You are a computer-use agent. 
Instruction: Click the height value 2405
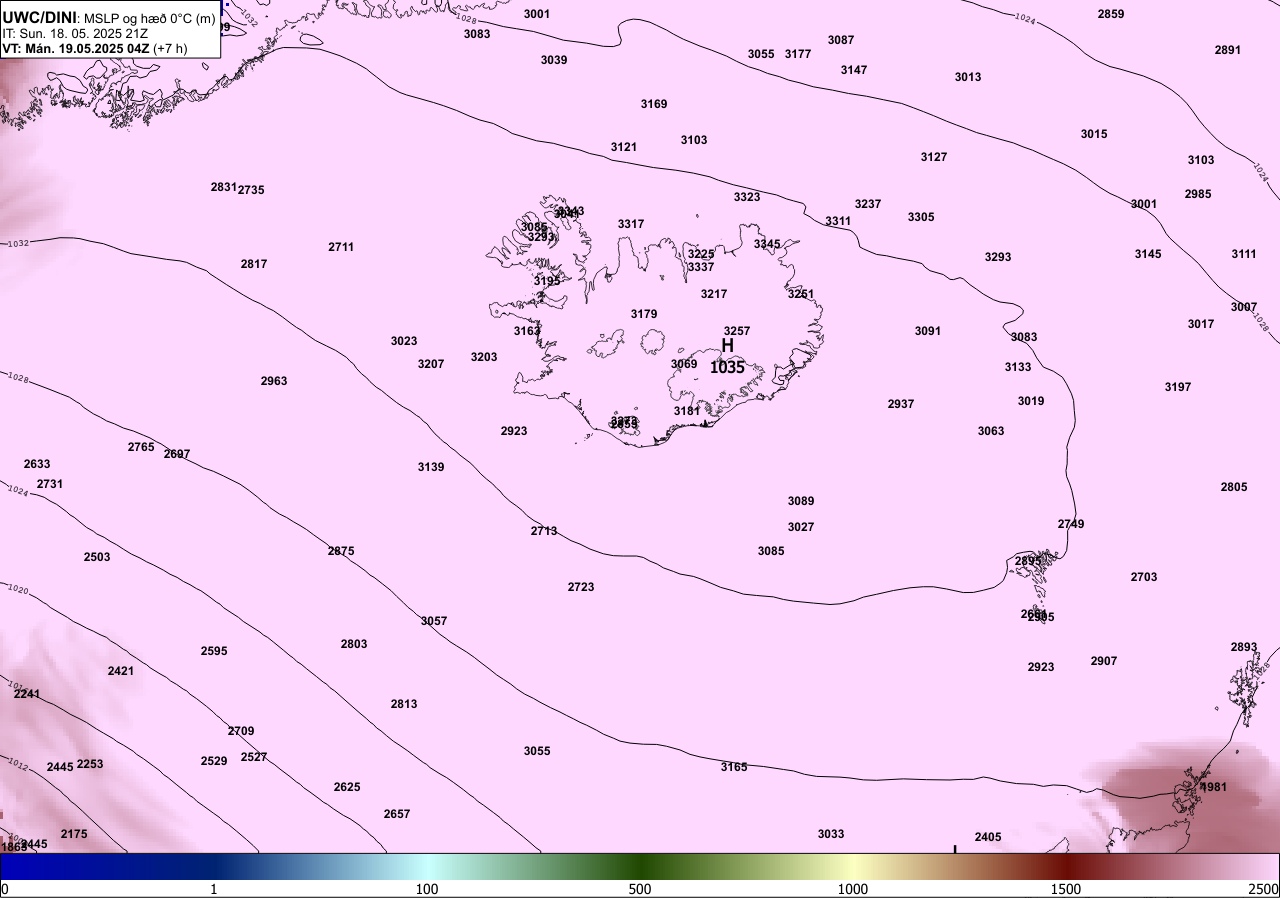pyautogui.click(x=988, y=837)
